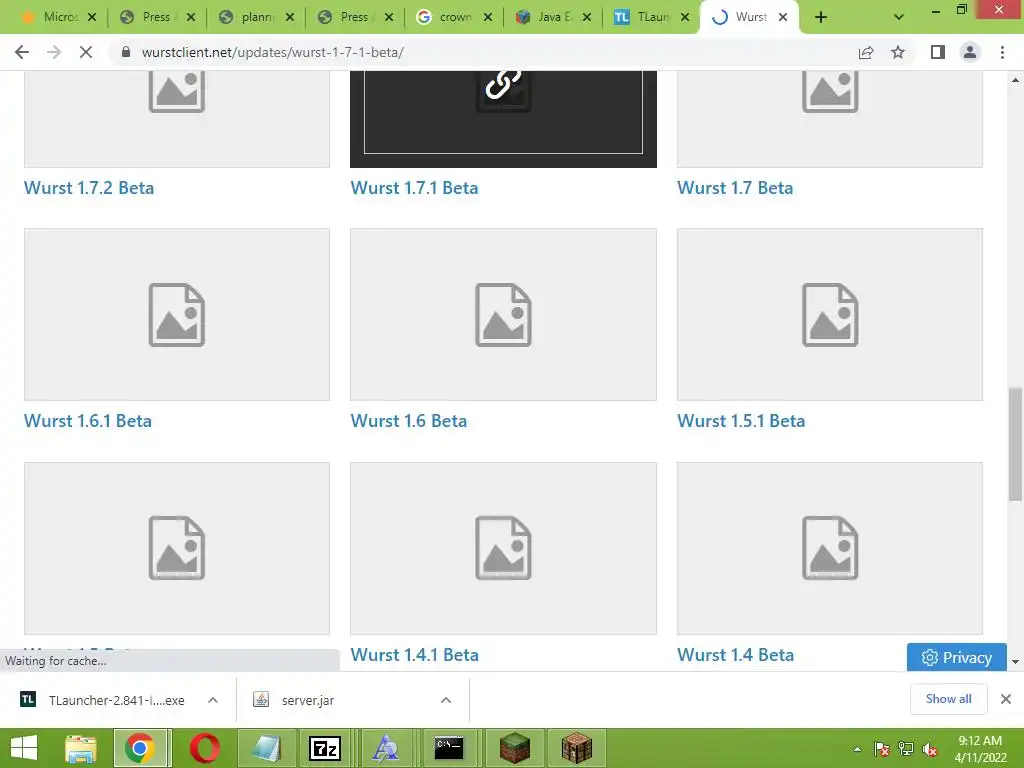1024x768 pixels.
Task: Open the browser side panel
Action: coord(938,52)
